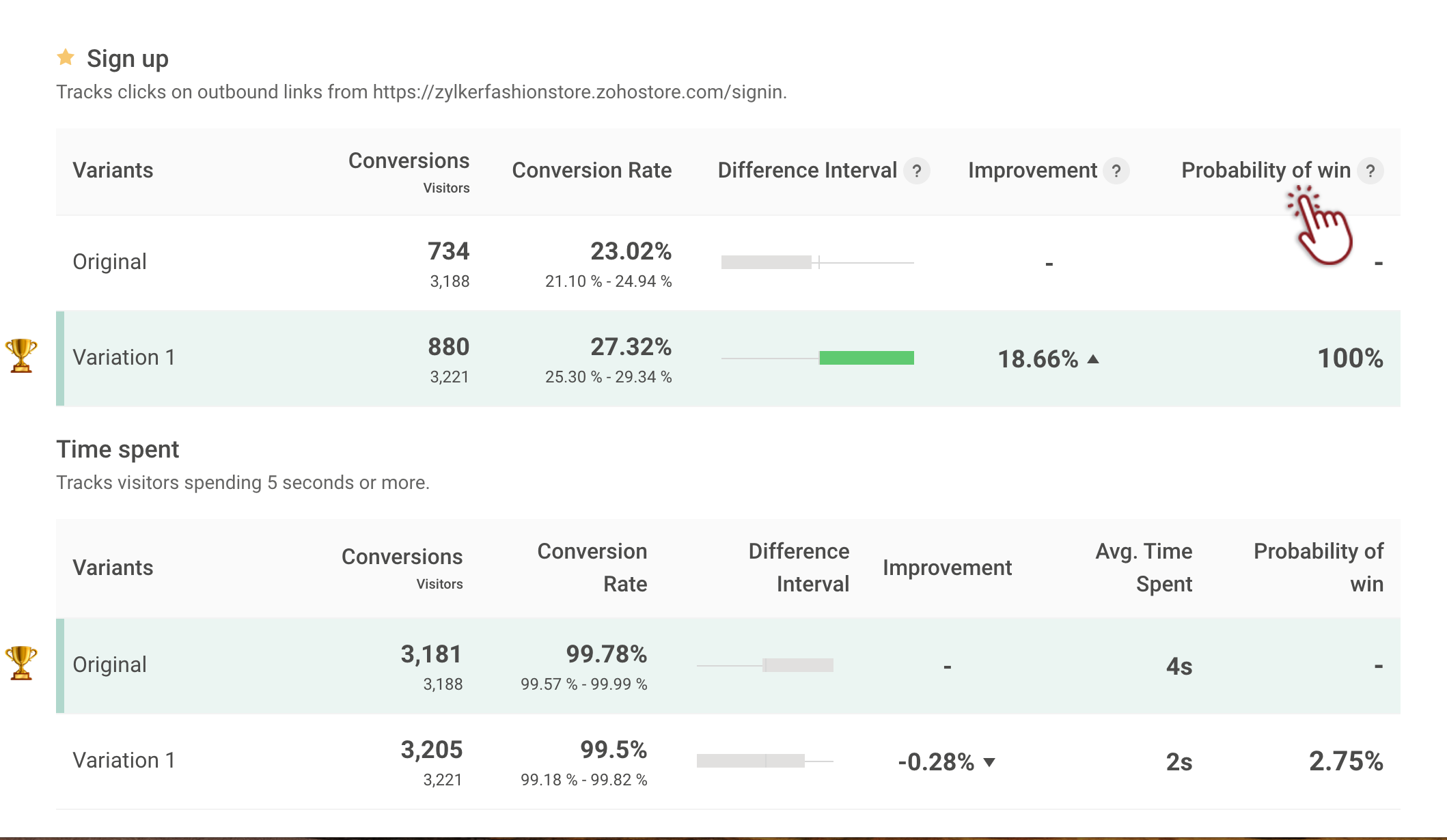
Task: Click the 2.75% probability of win value
Action: point(1346,761)
